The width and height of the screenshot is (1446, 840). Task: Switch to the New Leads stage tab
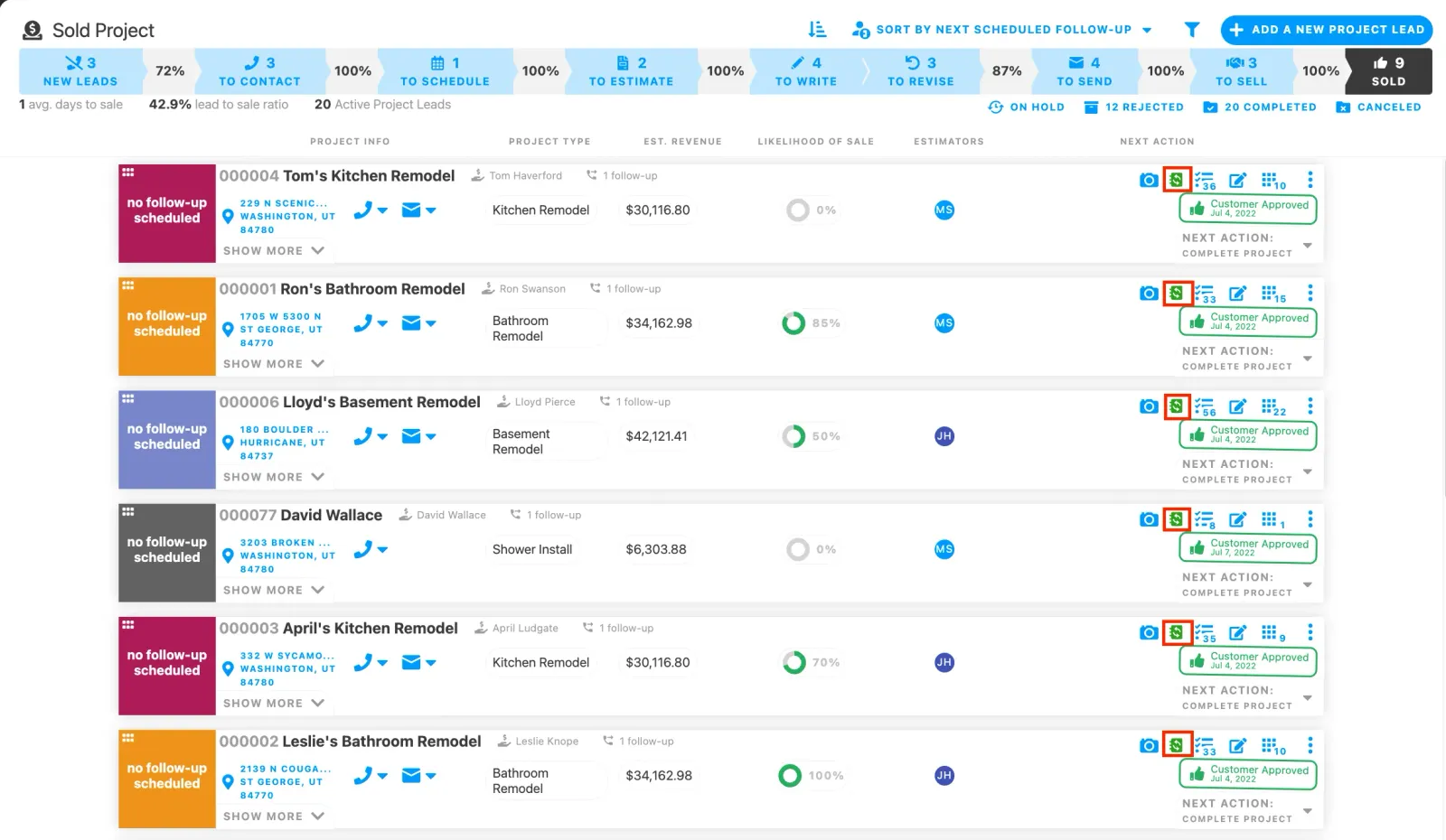[x=80, y=71]
